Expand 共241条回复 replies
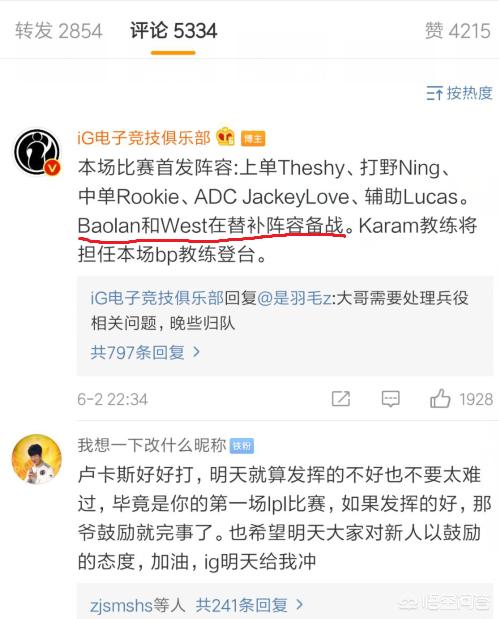The image size is (499, 619). 249,605
